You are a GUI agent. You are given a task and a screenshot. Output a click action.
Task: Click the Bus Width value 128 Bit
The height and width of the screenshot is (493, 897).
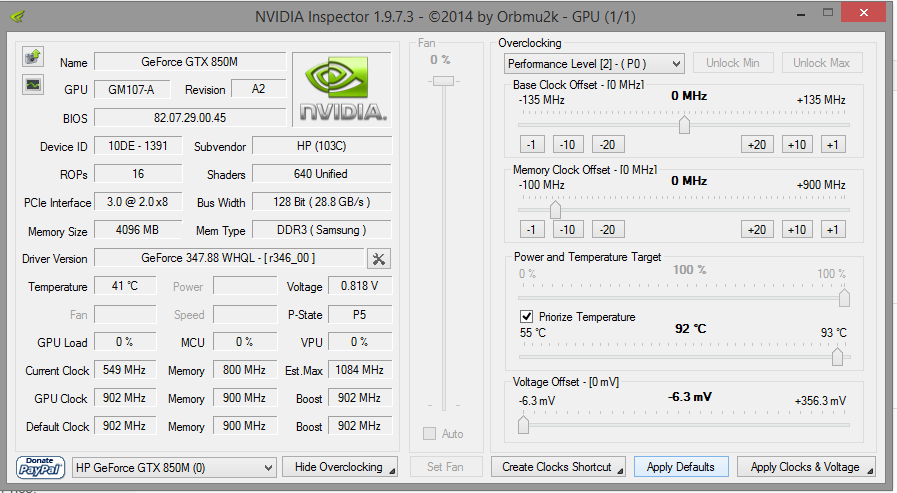point(322,202)
